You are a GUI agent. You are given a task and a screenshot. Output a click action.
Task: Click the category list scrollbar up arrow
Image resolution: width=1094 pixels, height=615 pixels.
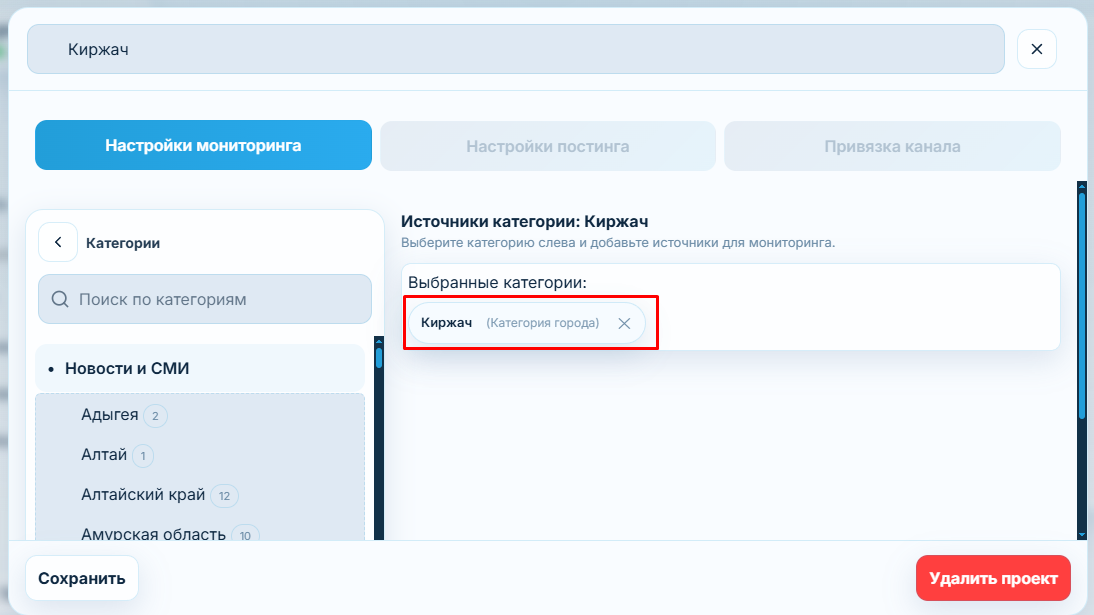(x=378, y=342)
